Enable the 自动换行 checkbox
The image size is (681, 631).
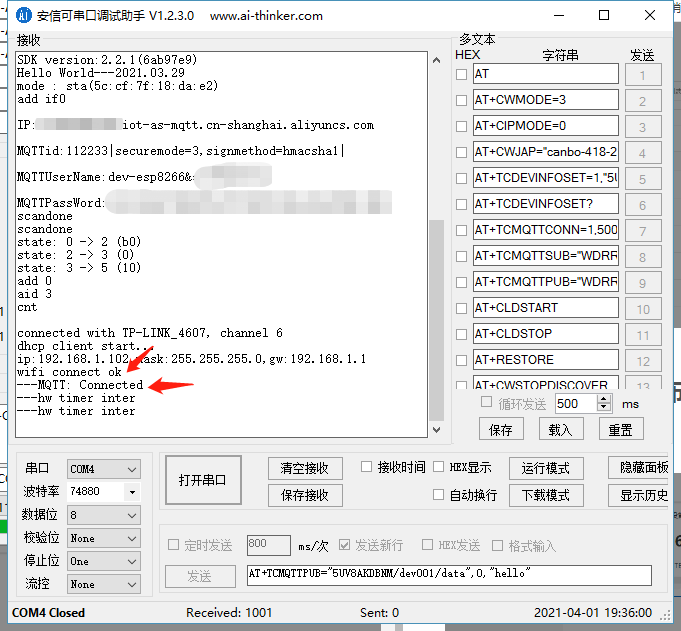(x=439, y=495)
